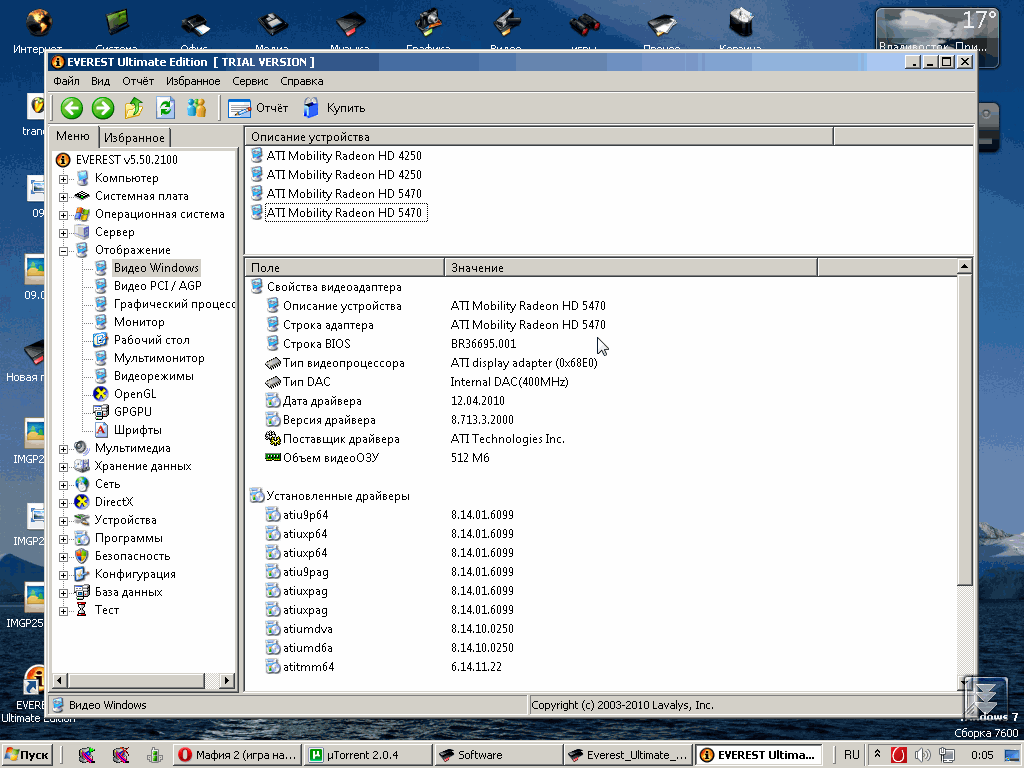The height and width of the screenshot is (768, 1024).
Task: Click Пуск start button on taskbar
Action: 28,755
